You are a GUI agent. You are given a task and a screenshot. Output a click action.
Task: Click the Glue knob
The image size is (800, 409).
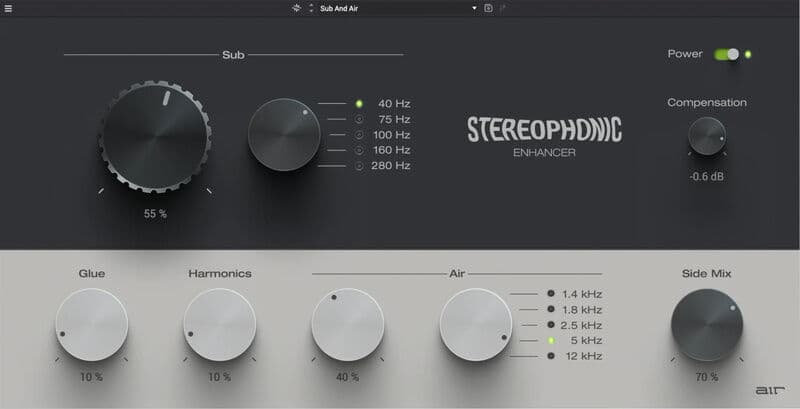[x=92, y=325]
